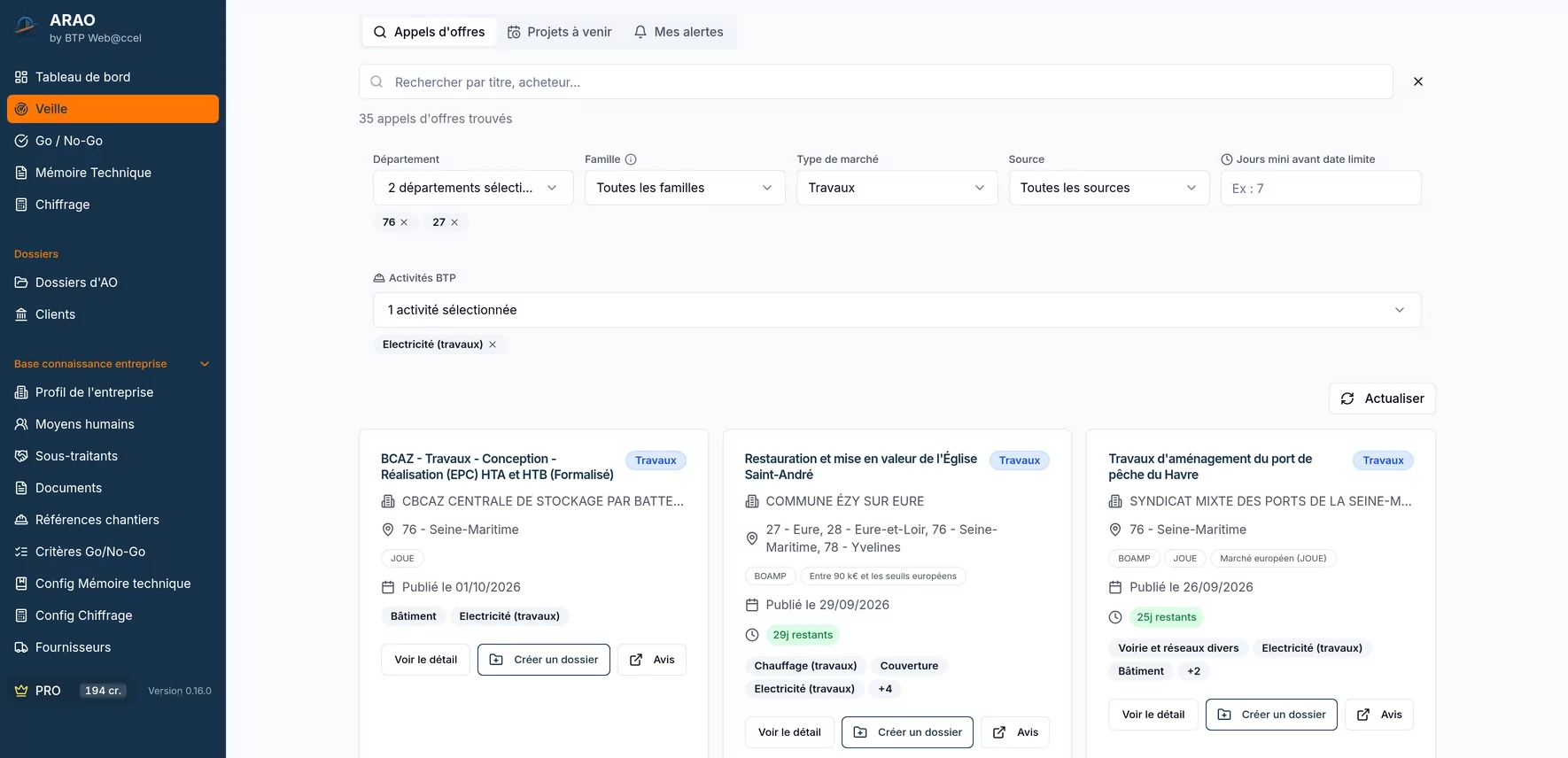Remove department 27 filter chip

pos(454,222)
